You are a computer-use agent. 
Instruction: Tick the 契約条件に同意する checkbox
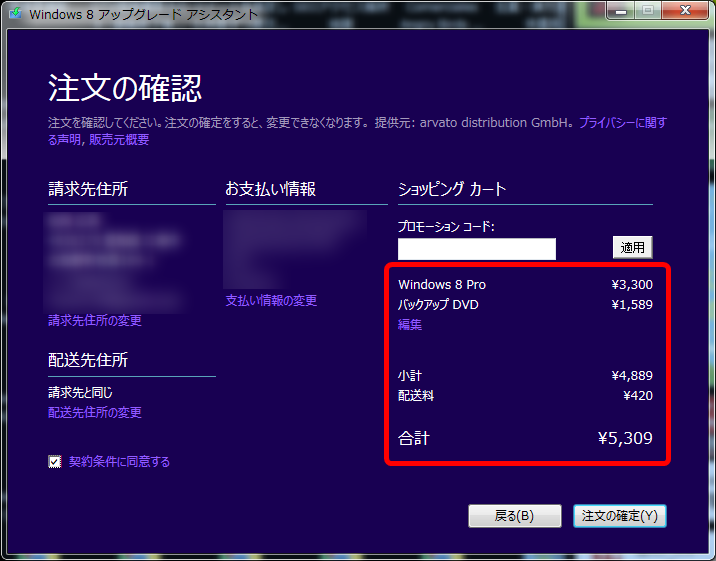tap(55, 461)
